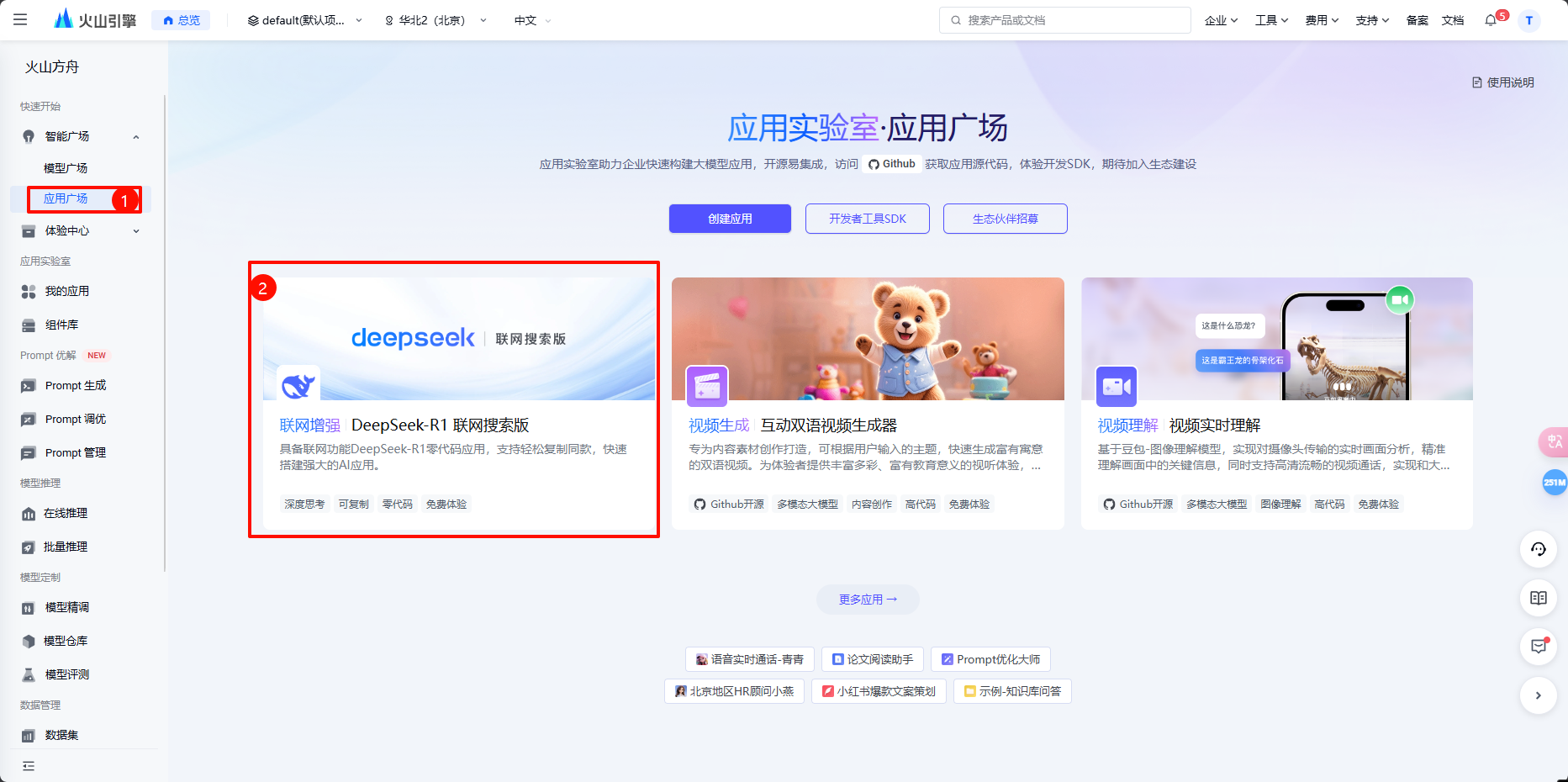
Task: Click the floating documentation book icon
Action: coord(1539,598)
